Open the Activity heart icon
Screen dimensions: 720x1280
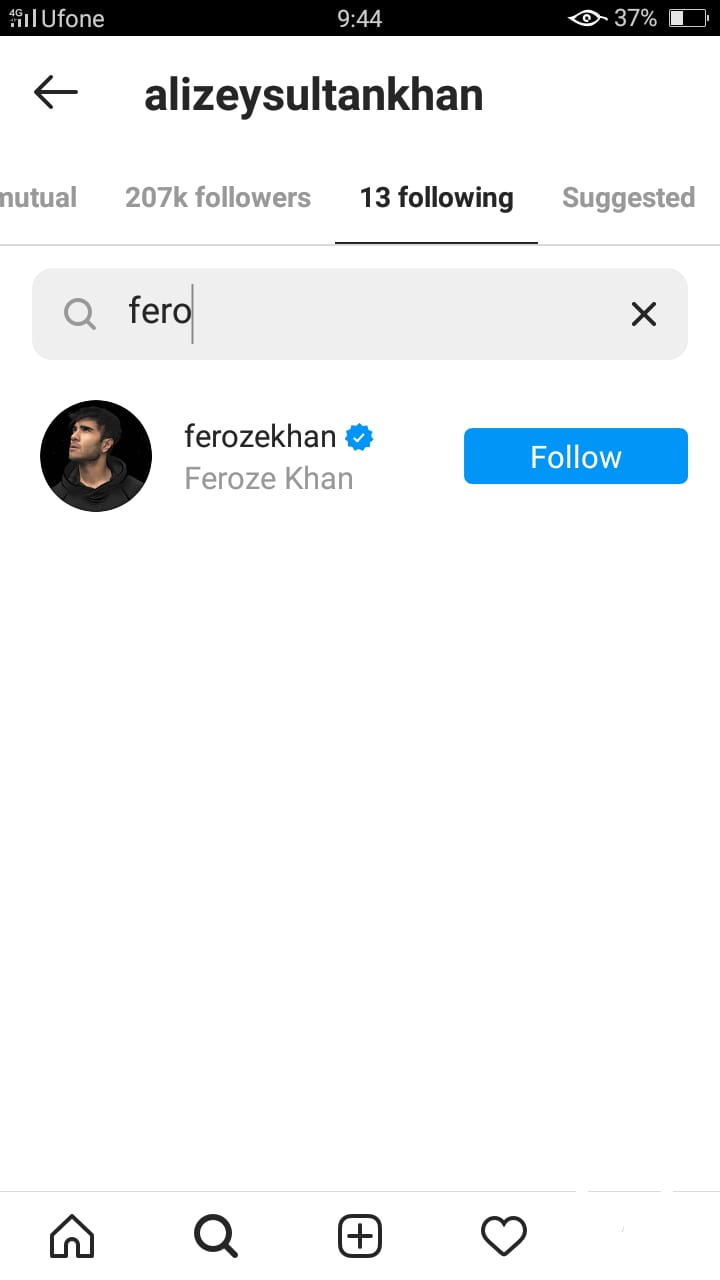[504, 1237]
